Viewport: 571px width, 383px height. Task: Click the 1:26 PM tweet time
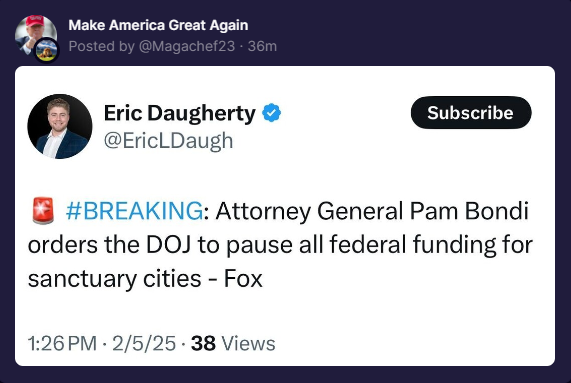pyautogui.click(x=62, y=343)
